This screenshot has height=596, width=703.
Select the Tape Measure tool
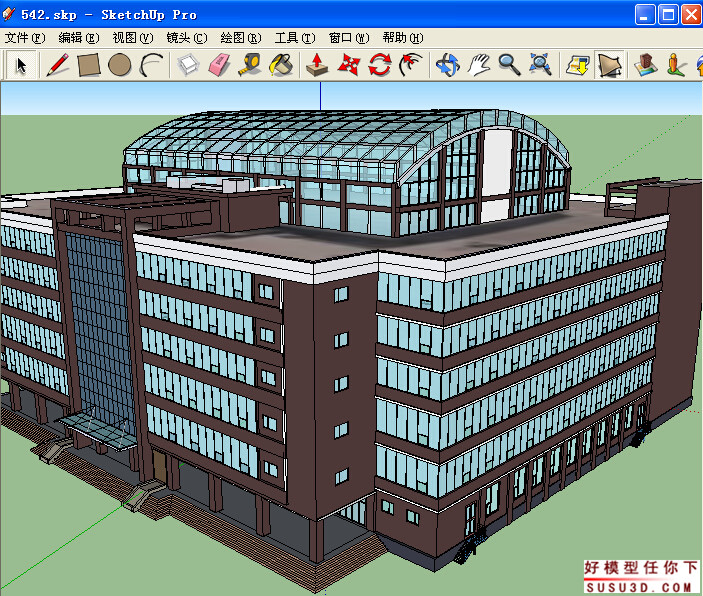[250, 65]
